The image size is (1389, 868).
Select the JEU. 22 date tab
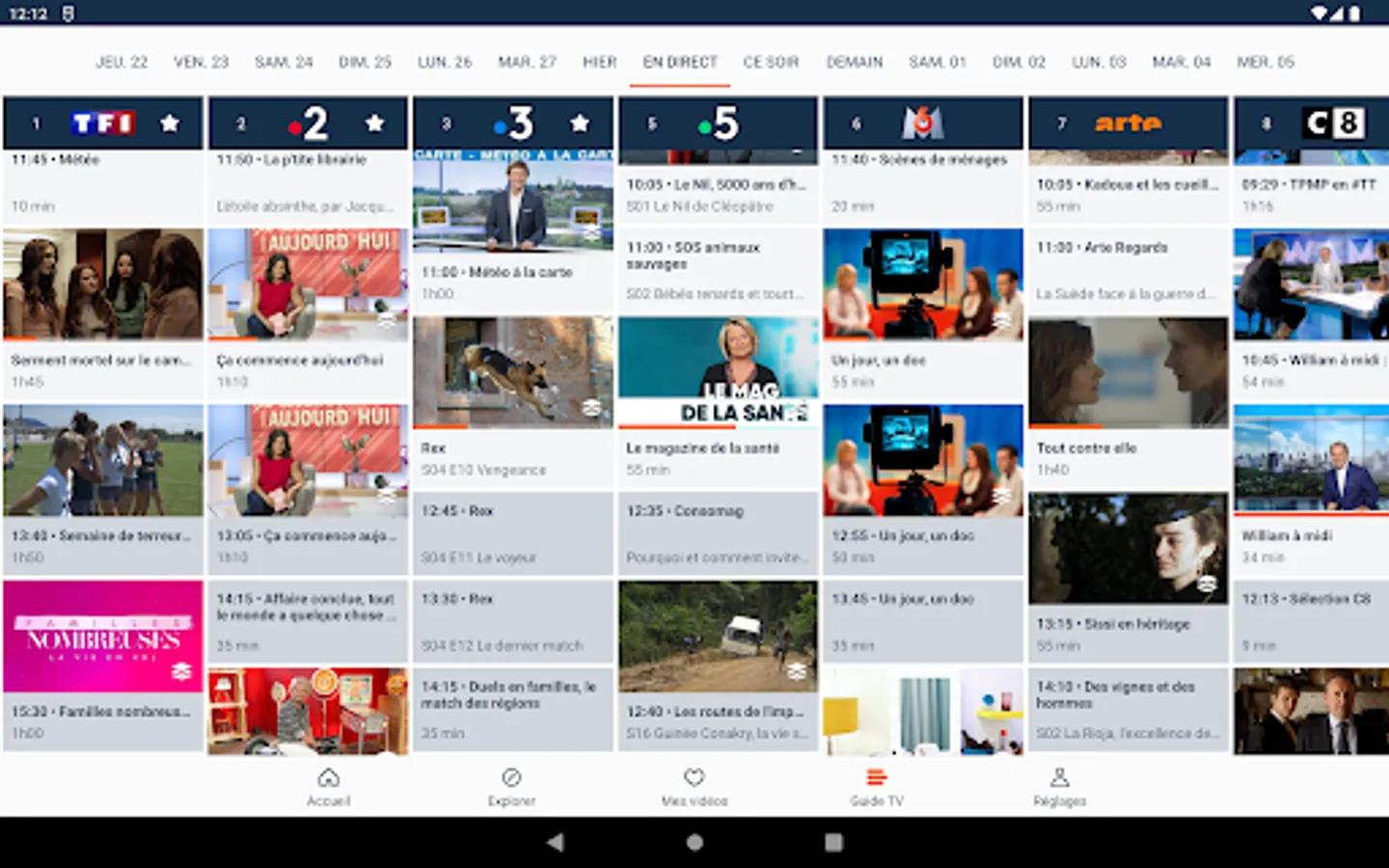pos(122,62)
